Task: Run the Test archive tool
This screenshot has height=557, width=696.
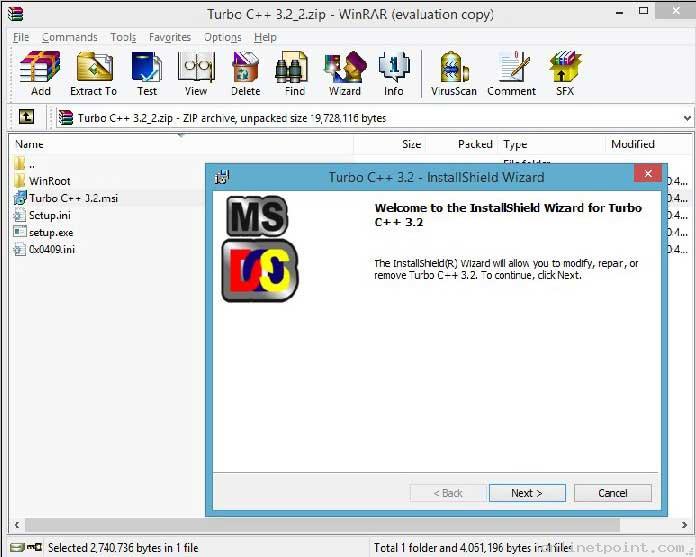Action: pyautogui.click(x=147, y=73)
